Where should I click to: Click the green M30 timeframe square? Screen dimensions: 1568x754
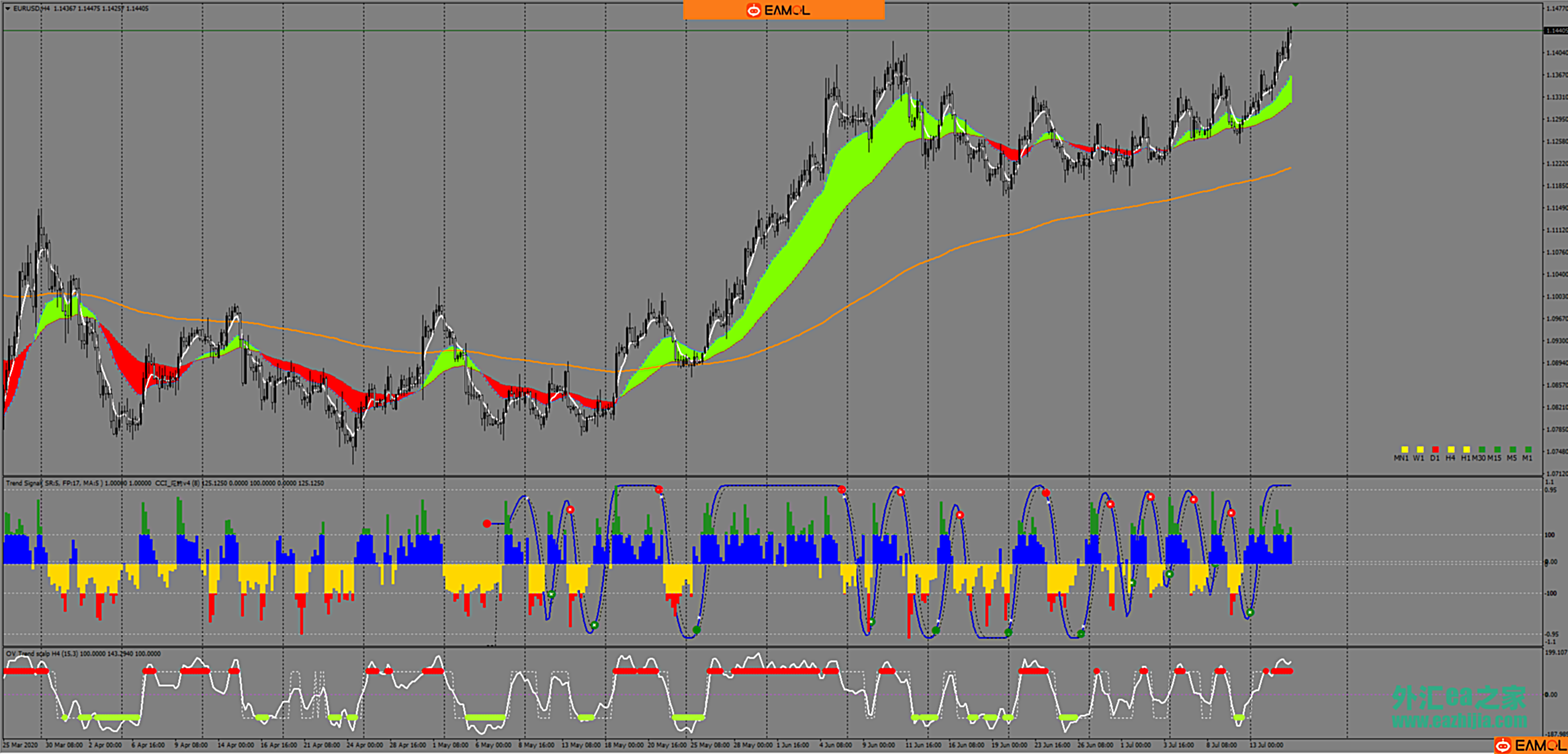point(1481,449)
